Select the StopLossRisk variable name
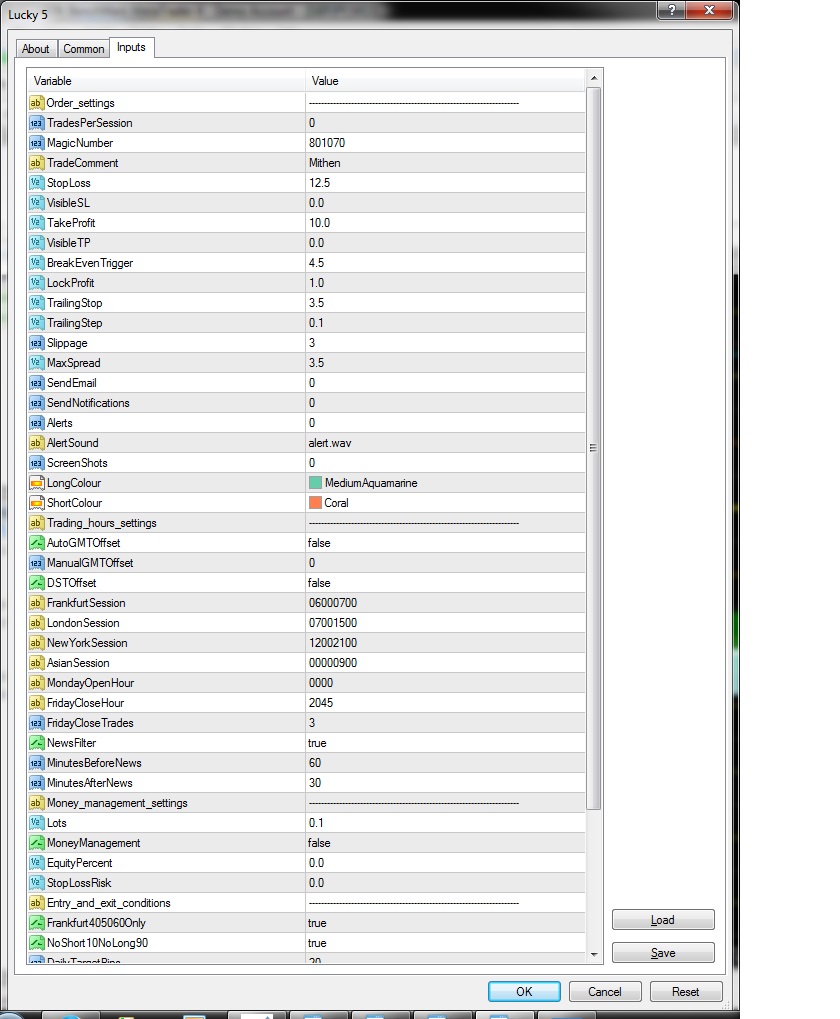This screenshot has height=1019, width=840. point(79,883)
